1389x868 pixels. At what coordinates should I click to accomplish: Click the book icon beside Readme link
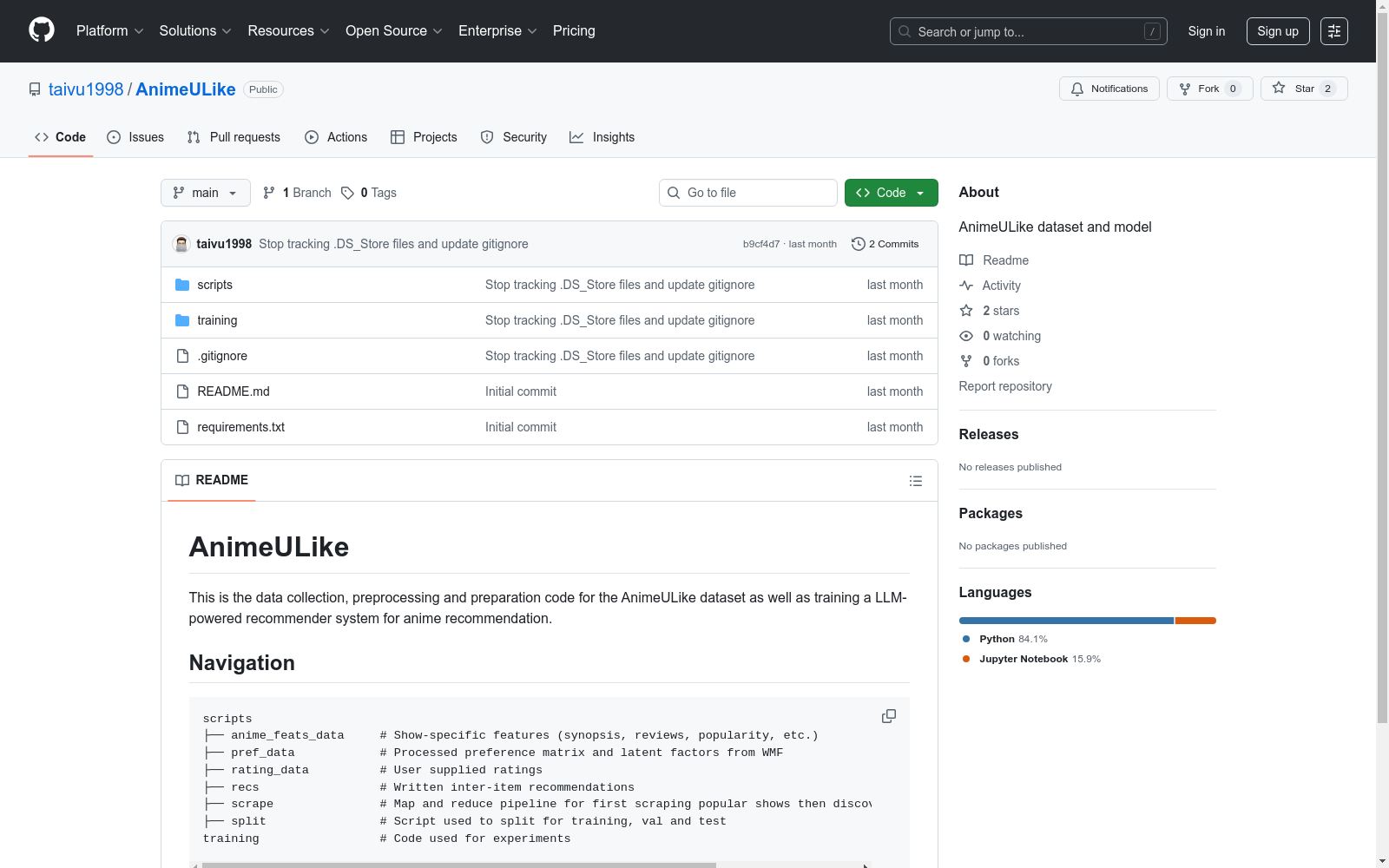tap(966, 260)
